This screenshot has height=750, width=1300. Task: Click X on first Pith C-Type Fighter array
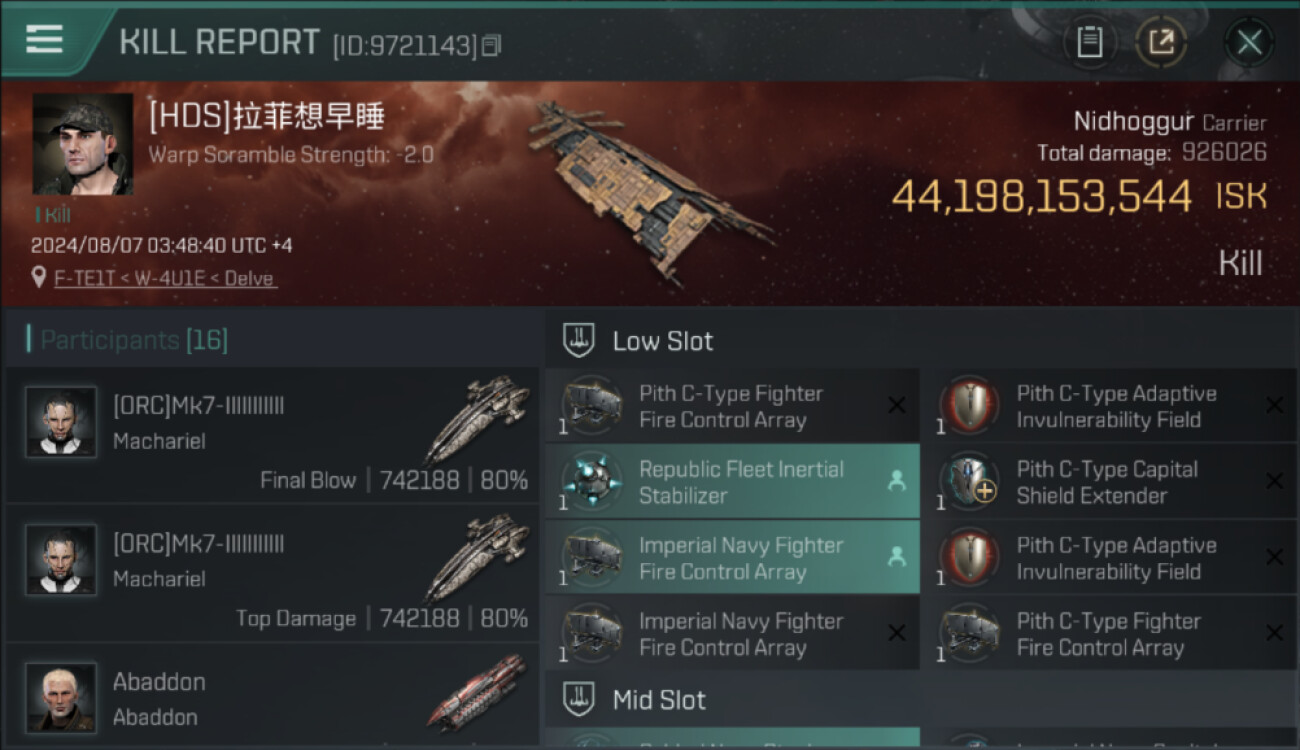click(896, 405)
